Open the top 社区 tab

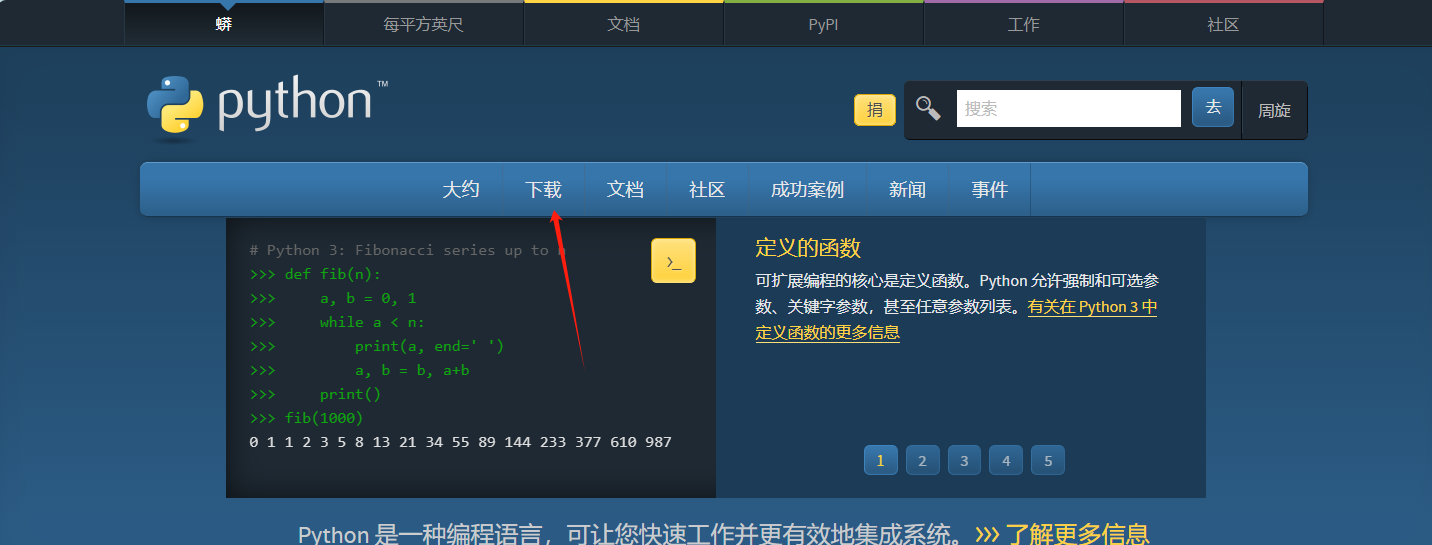point(1224,24)
